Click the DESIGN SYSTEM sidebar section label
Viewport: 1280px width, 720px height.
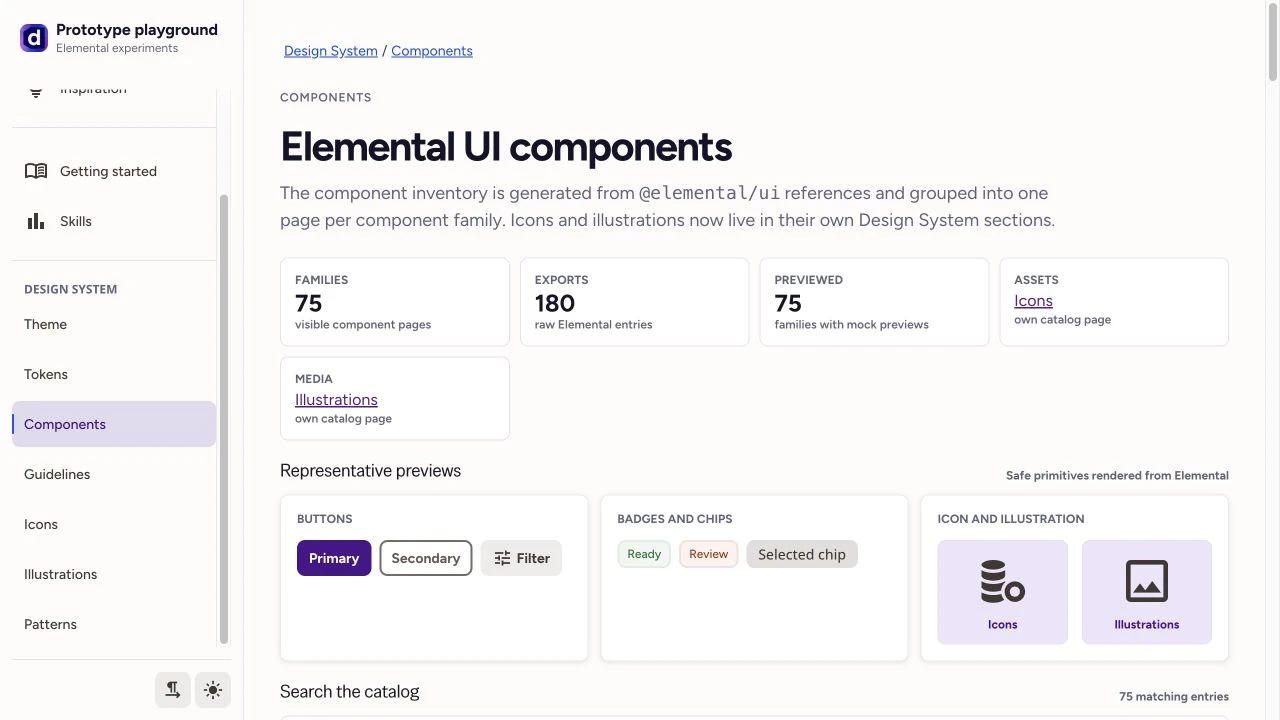click(x=71, y=289)
